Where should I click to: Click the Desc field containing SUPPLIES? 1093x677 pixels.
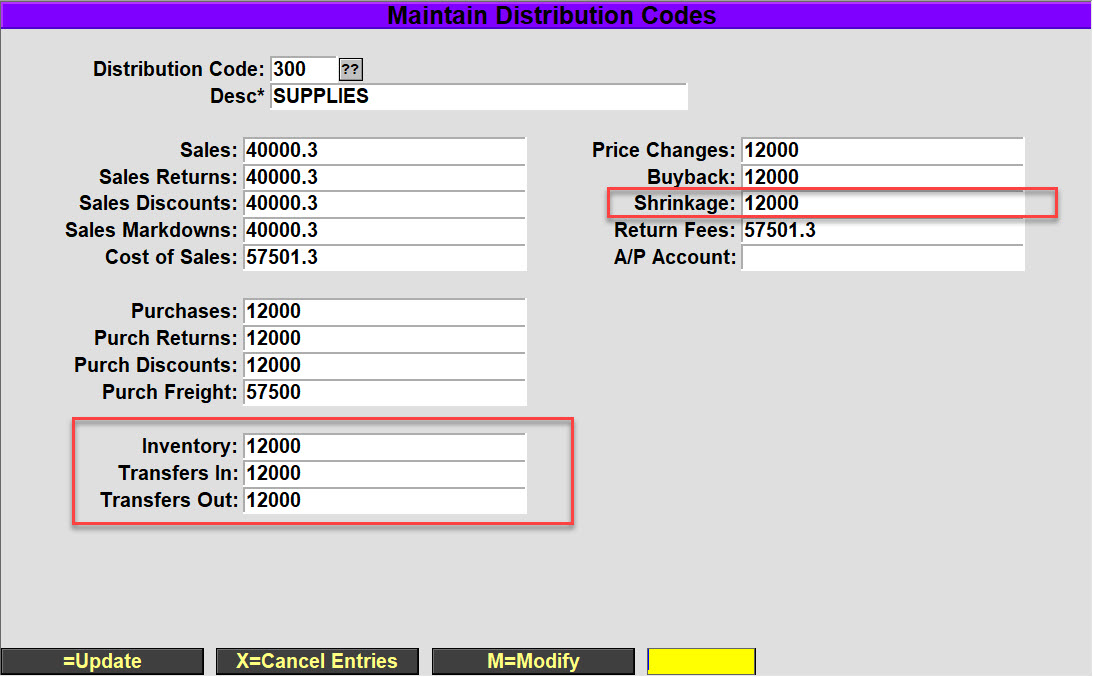pyautogui.click(x=479, y=97)
